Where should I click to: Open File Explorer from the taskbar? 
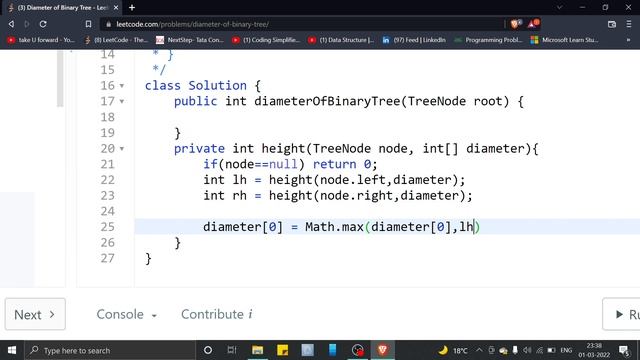tap(258, 350)
